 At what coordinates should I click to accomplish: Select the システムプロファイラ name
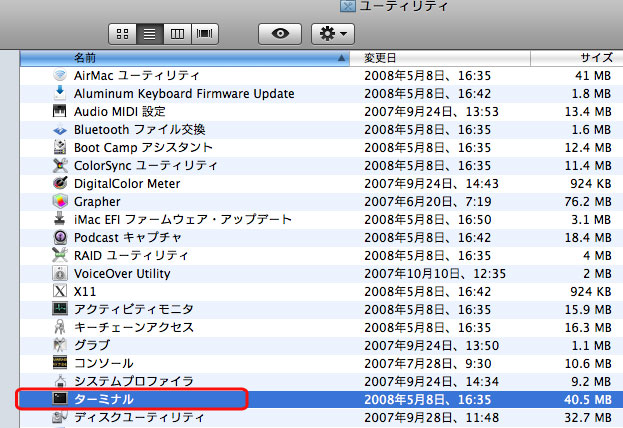click(134, 381)
